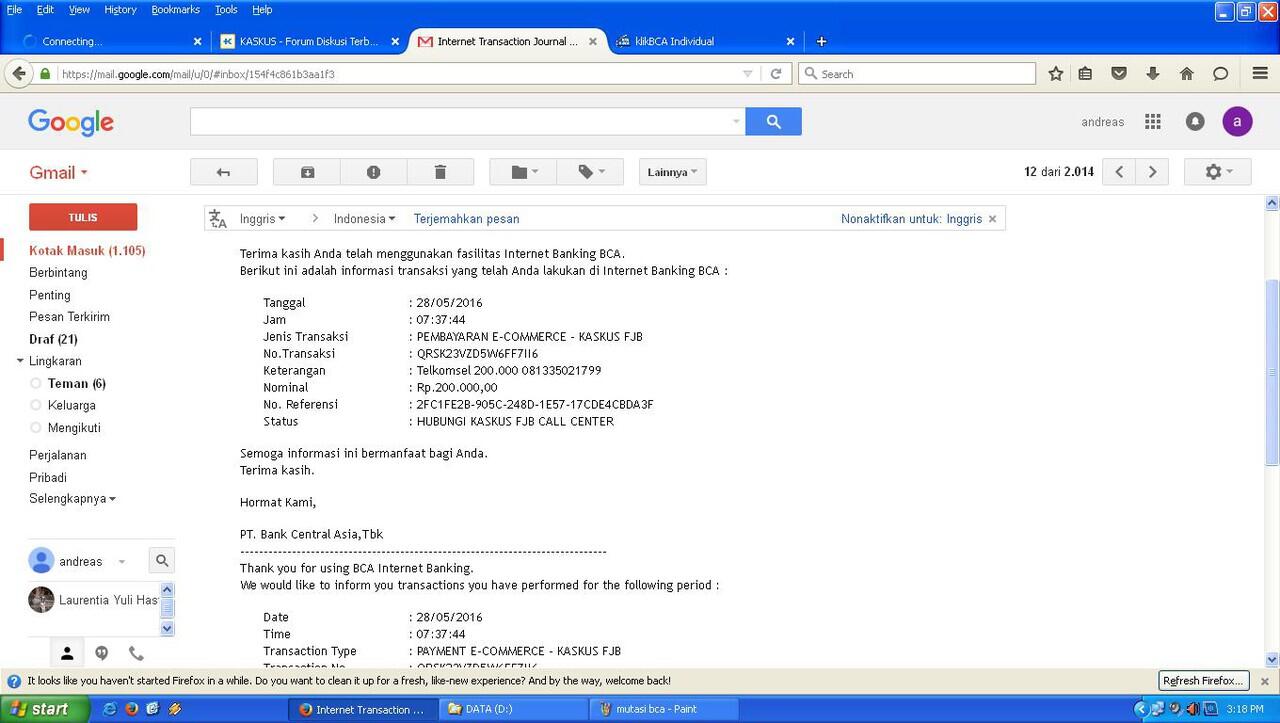
Task: Open the Perjalanan label
Action: [58, 455]
